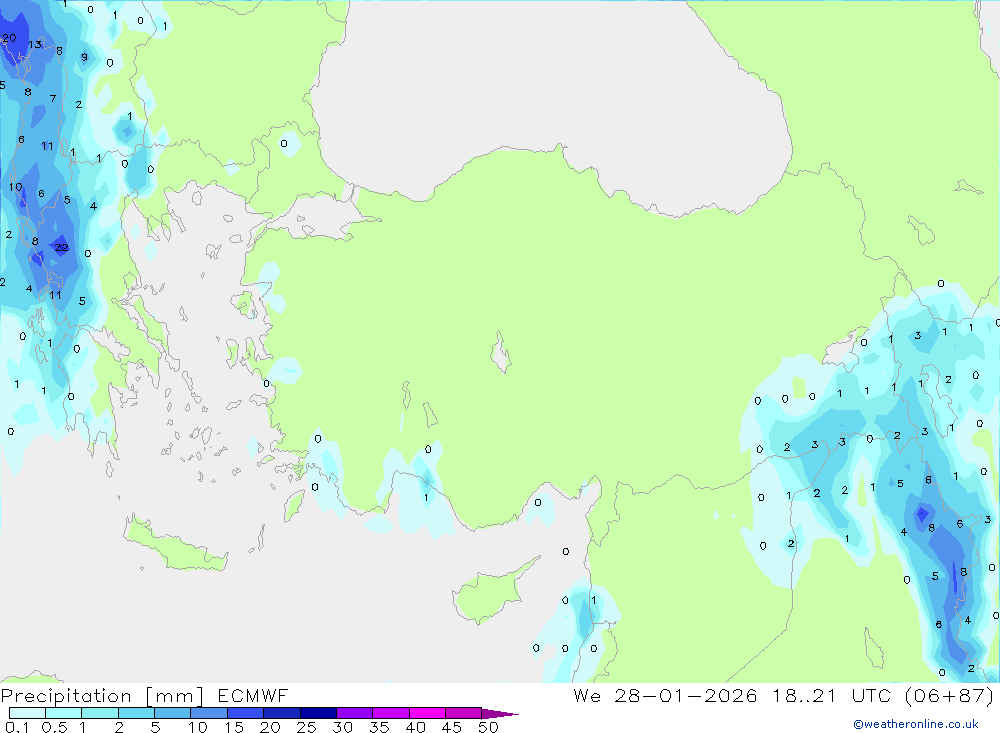Screen dimensions: 1000x733
Task: Click the '18..21 UTC' time range text
Action: click(834, 695)
